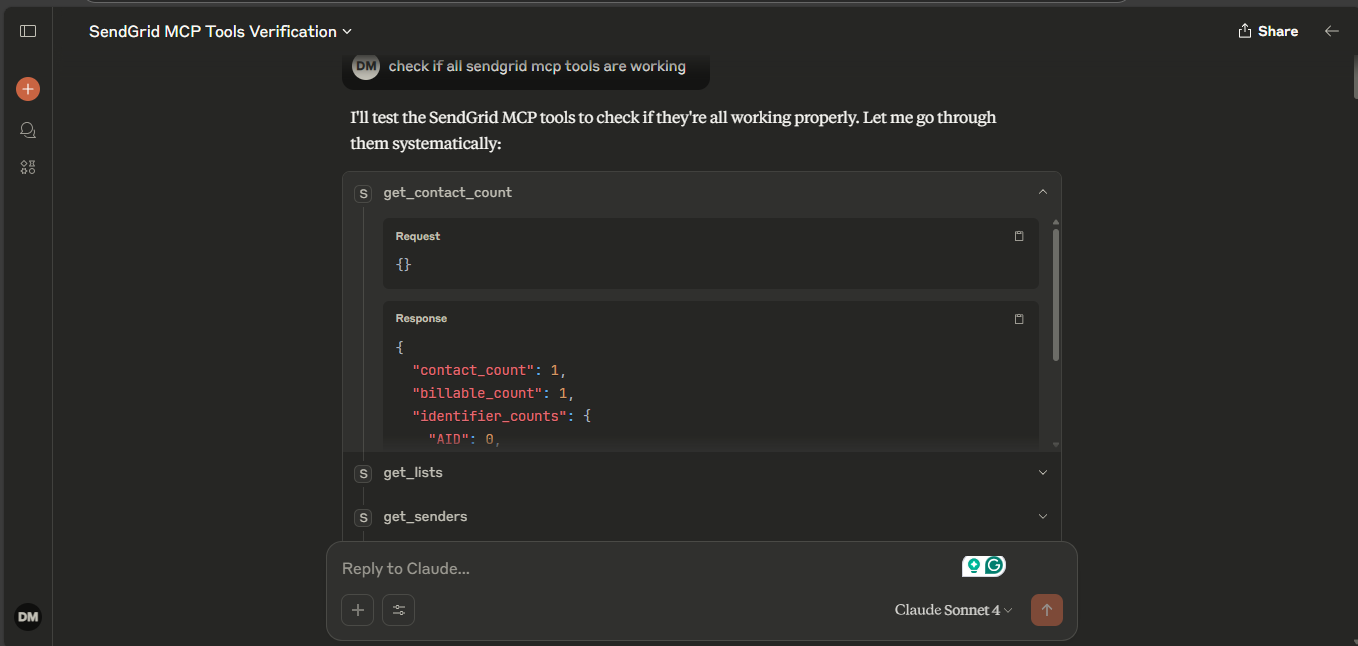Click the Grammarly icon in the reply box
The width and height of the screenshot is (1358, 646).
pos(993,565)
